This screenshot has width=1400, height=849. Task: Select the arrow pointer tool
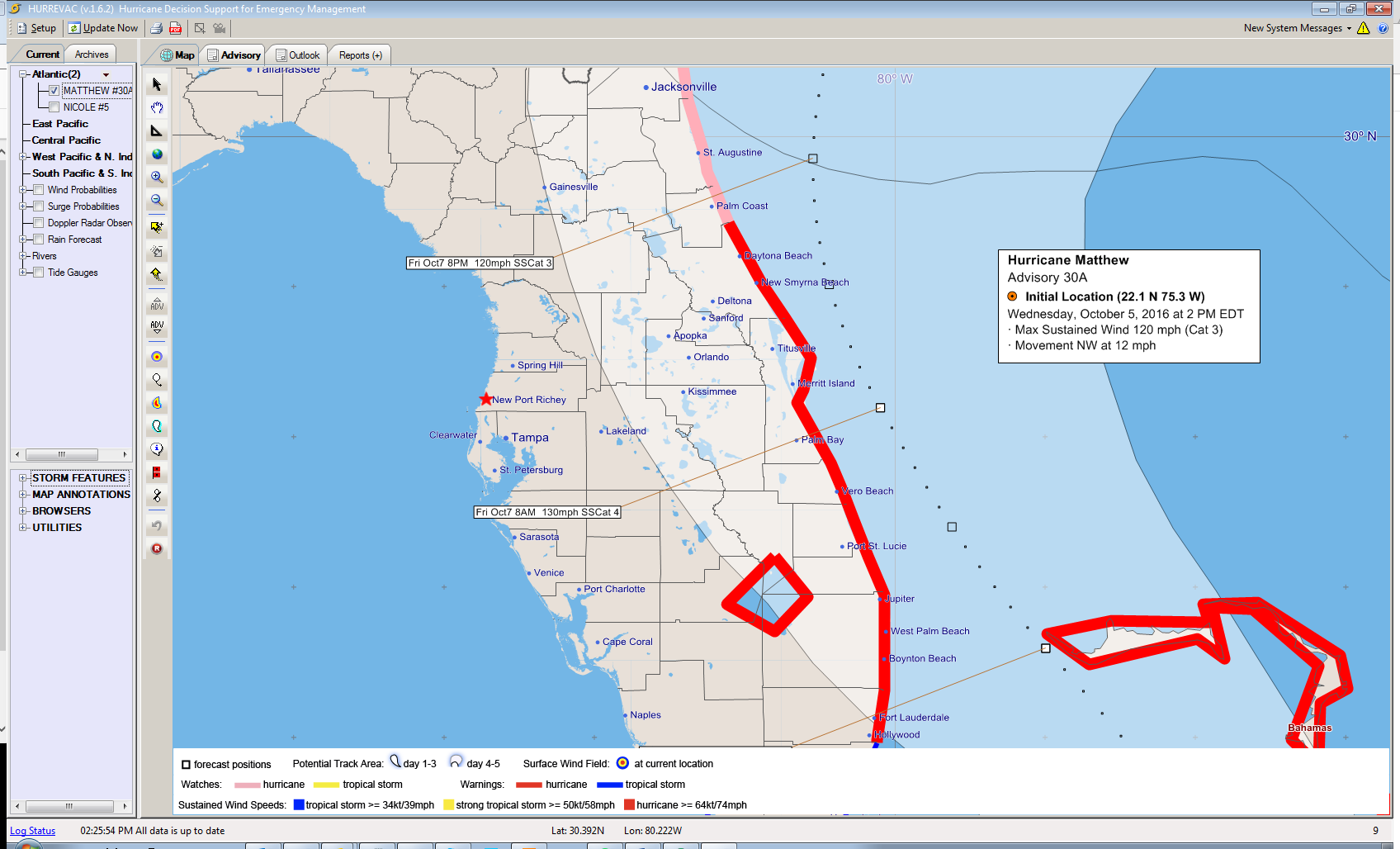(x=157, y=85)
